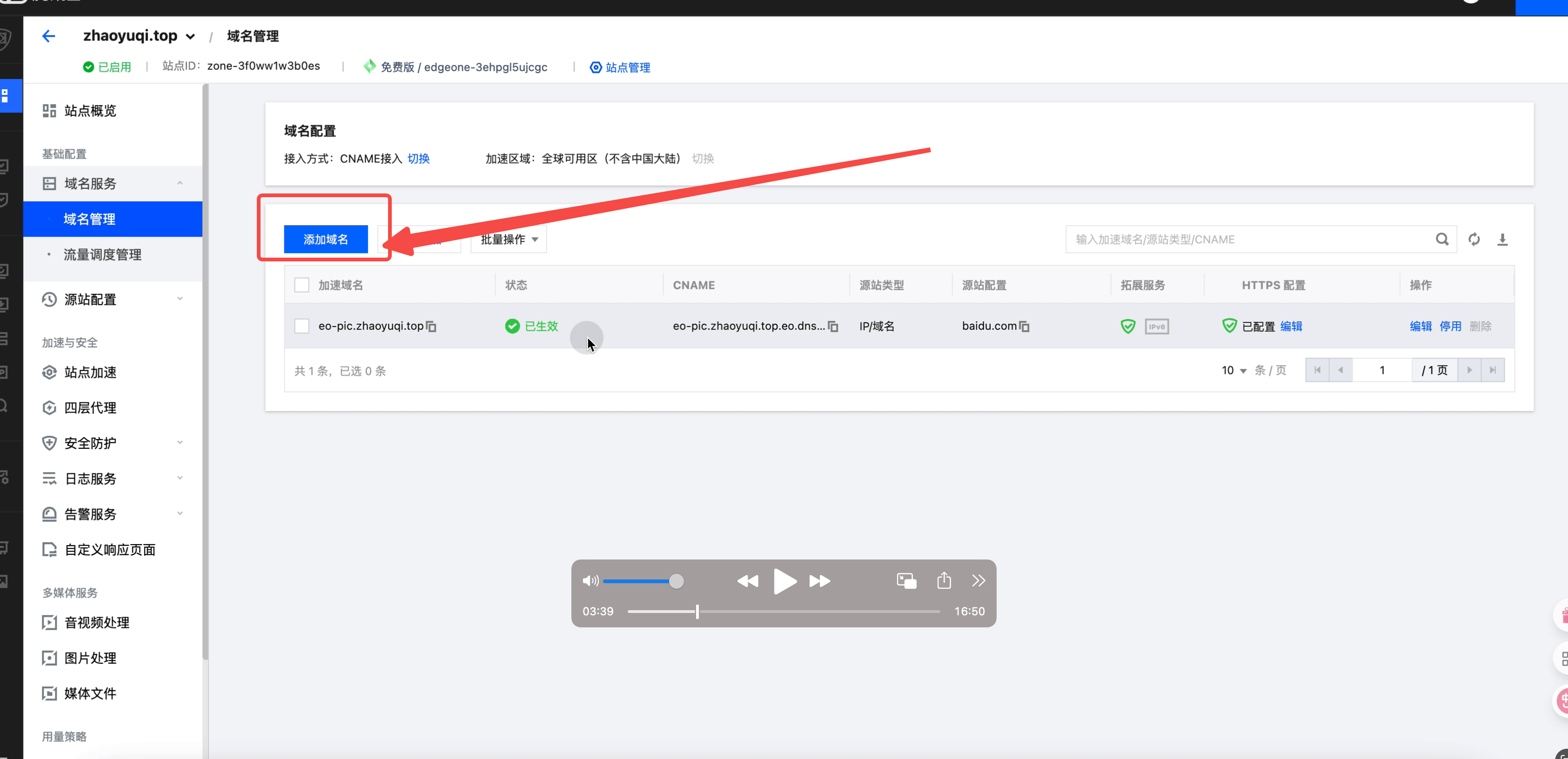Click 编辑 link next to 已配置

(x=1291, y=326)
